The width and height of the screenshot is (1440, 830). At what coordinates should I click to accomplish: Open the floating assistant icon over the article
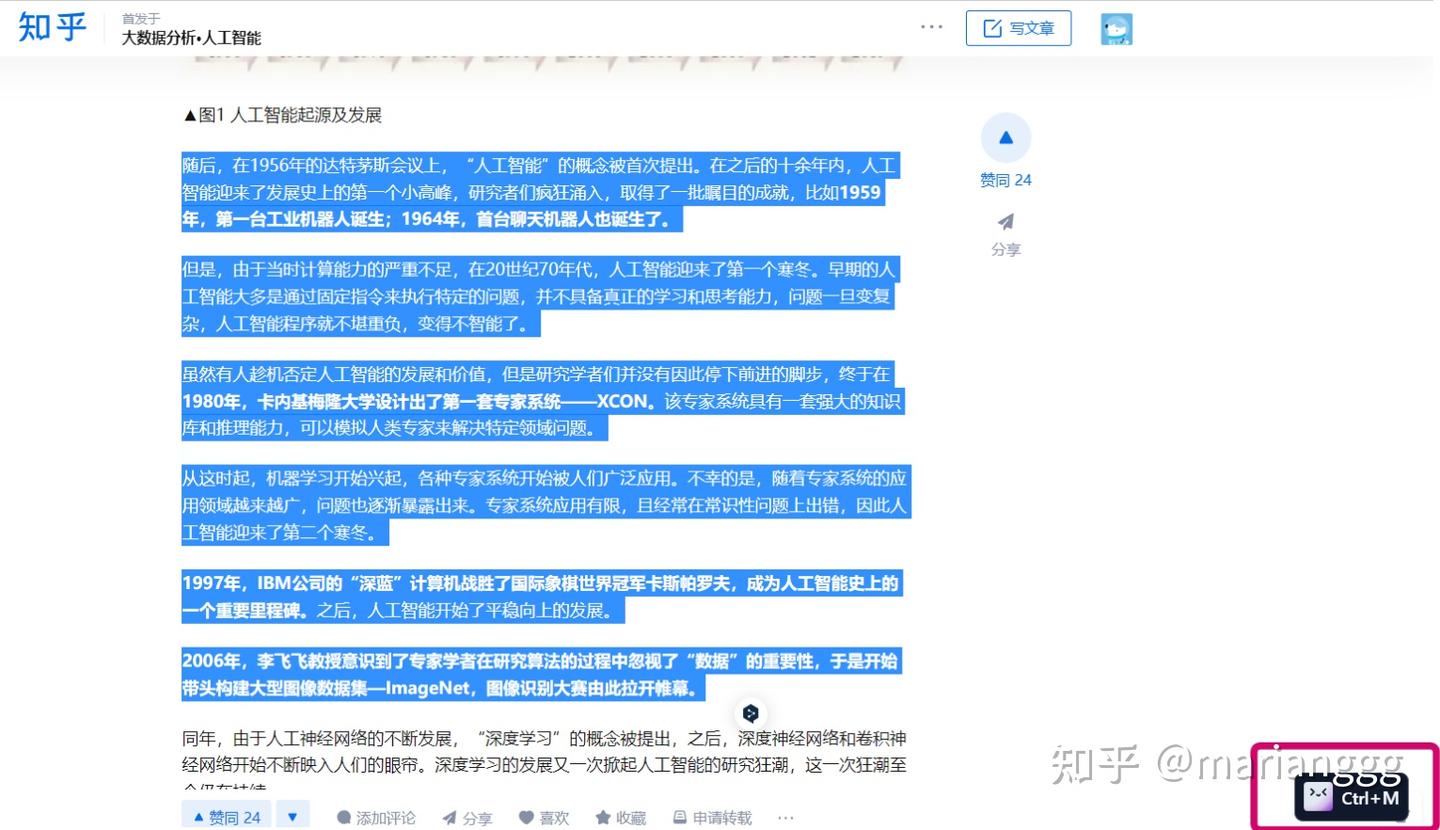point(751,714)
